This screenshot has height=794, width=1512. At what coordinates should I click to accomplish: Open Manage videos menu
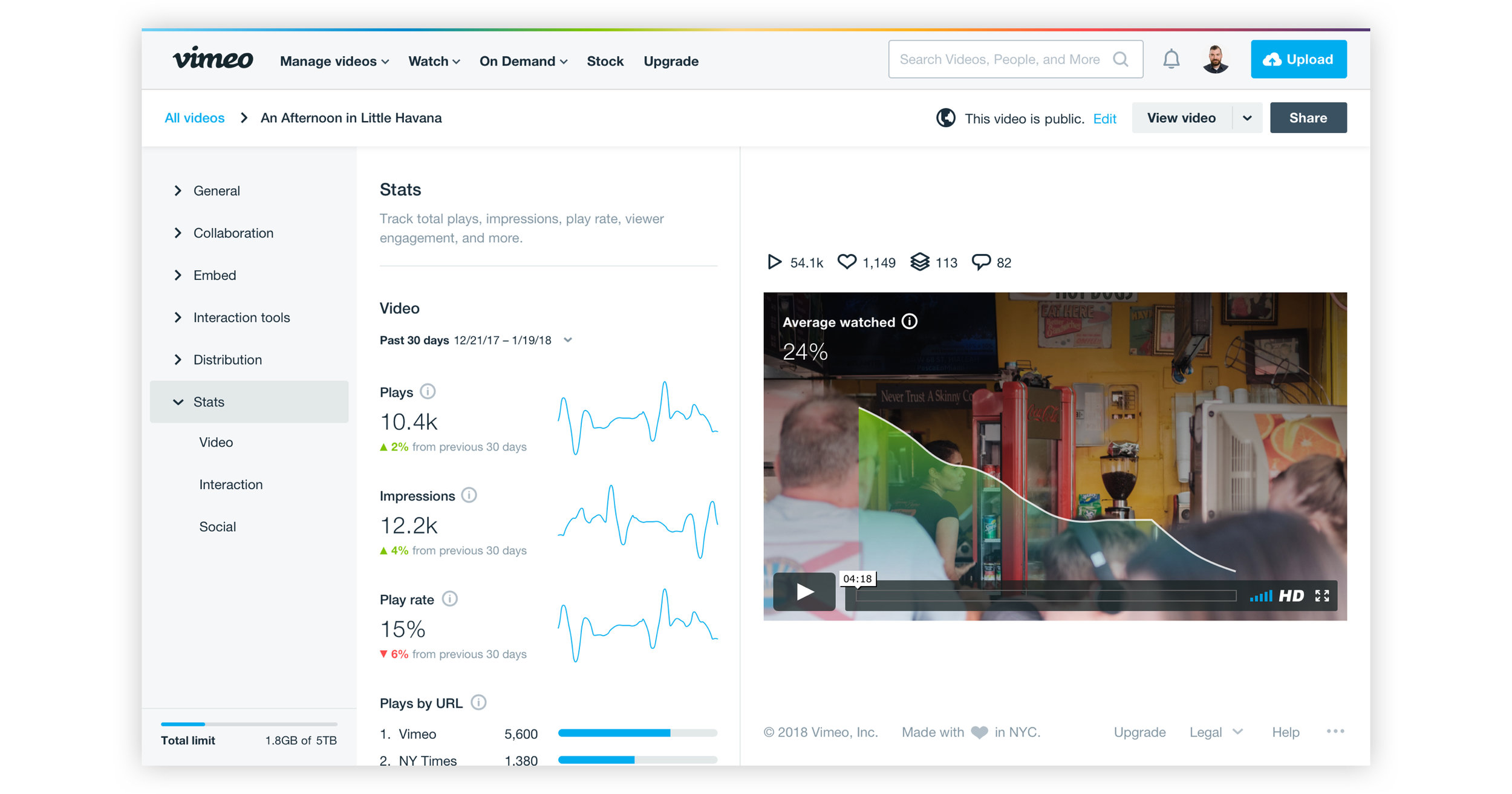pos(334,61)
